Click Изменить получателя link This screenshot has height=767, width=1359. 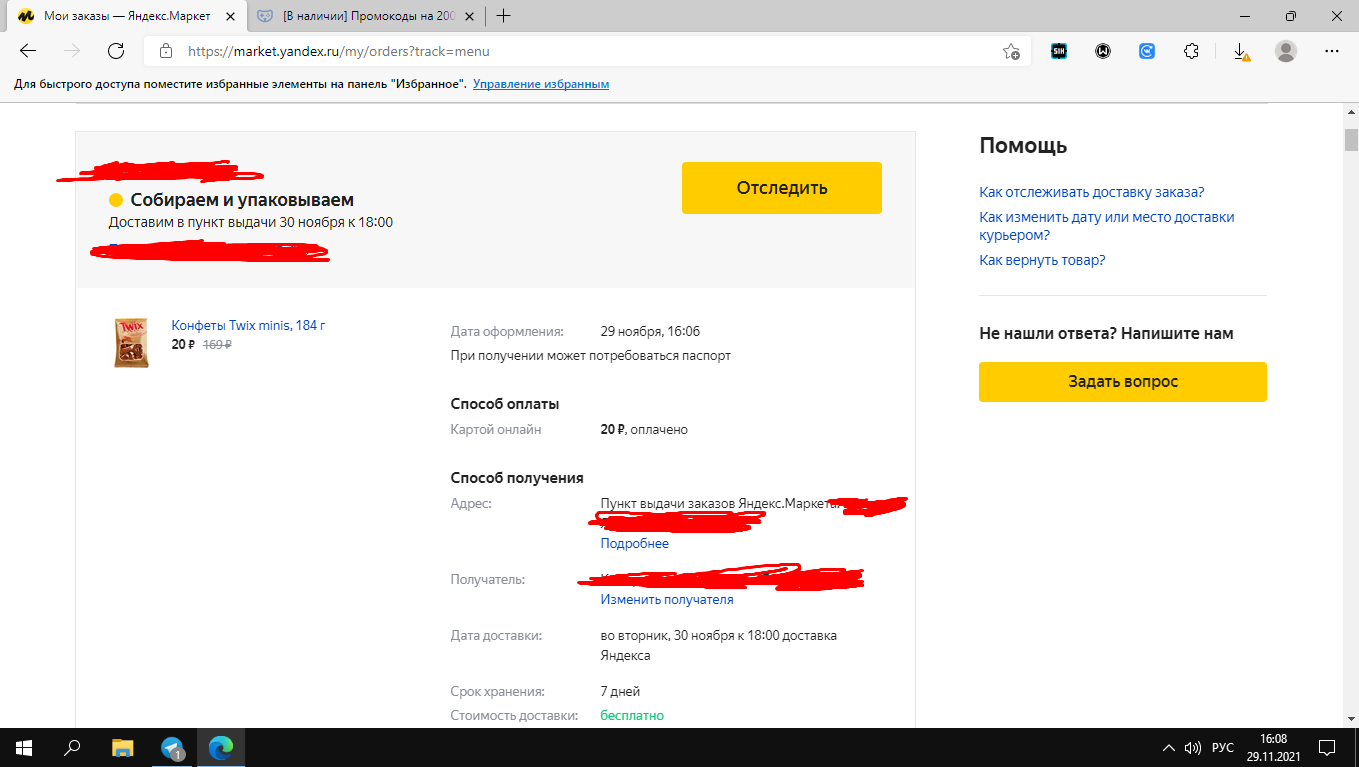click(667, 600)
